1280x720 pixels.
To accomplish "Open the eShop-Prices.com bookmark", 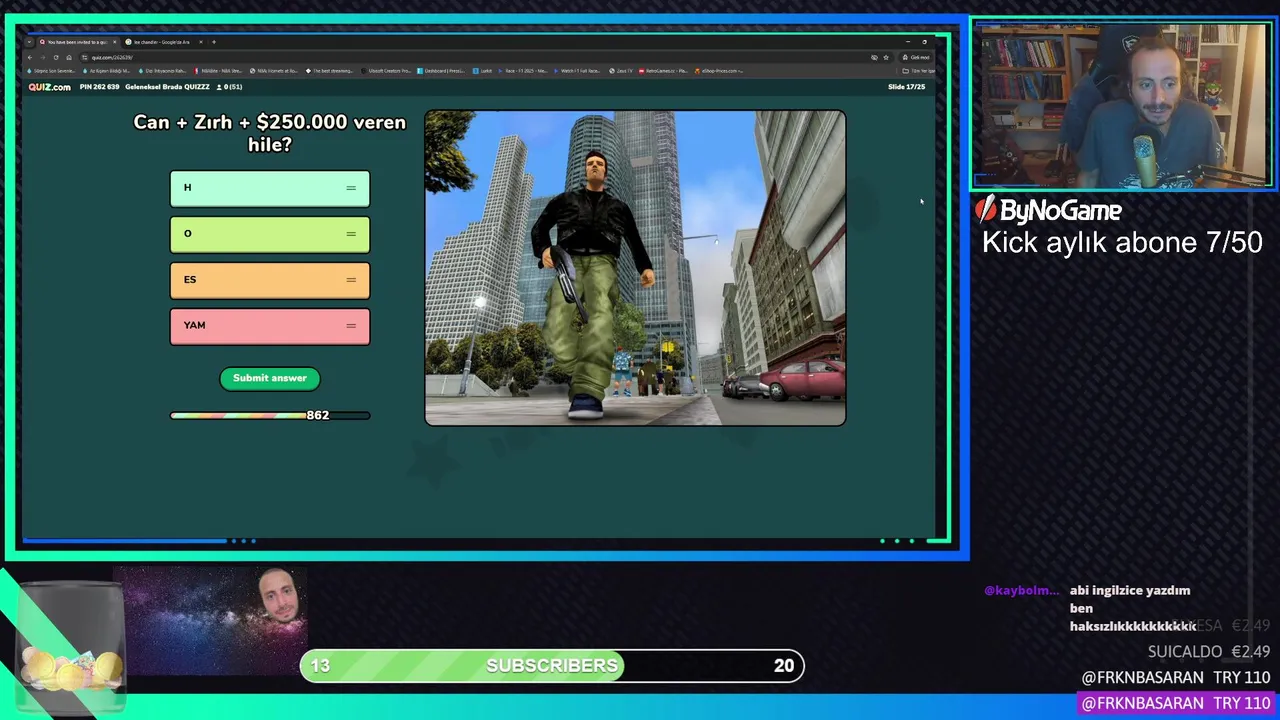I will click(x=719, y=71).
